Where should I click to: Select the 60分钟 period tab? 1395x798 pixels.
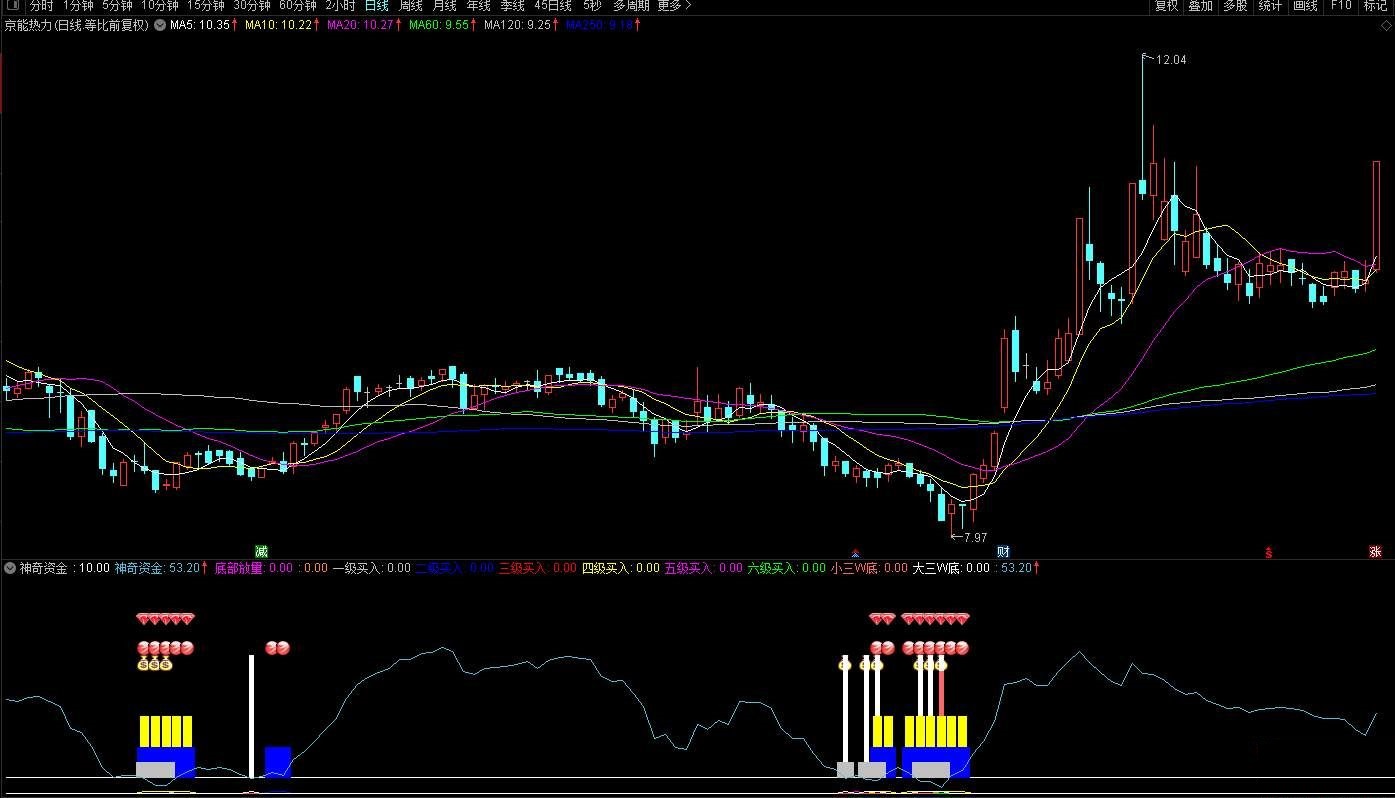point(298,6)
